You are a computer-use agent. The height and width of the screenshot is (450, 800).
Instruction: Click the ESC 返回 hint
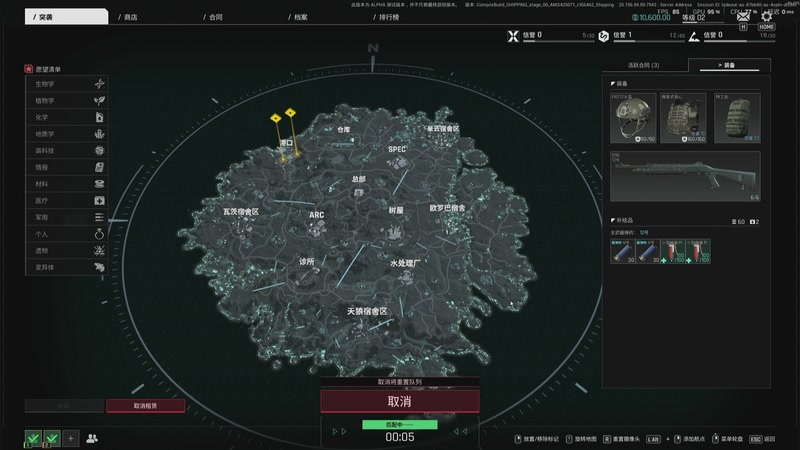763,439
